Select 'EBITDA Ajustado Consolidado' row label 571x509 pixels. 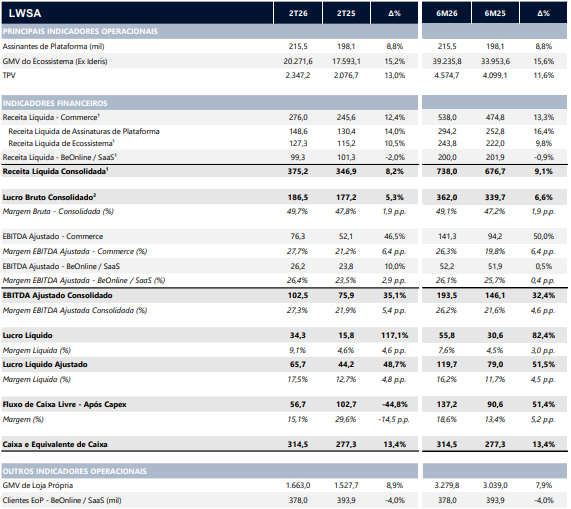[58, 296]
